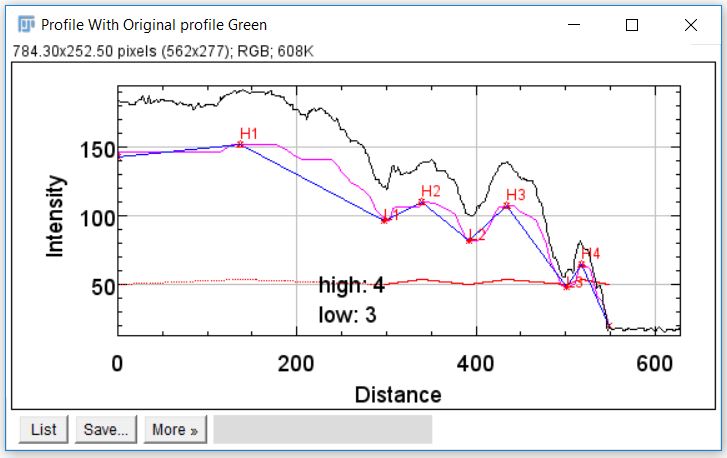The image size is (727, 458).
Task: Click the 200 tick label on Distance axis
Action: 296,363
